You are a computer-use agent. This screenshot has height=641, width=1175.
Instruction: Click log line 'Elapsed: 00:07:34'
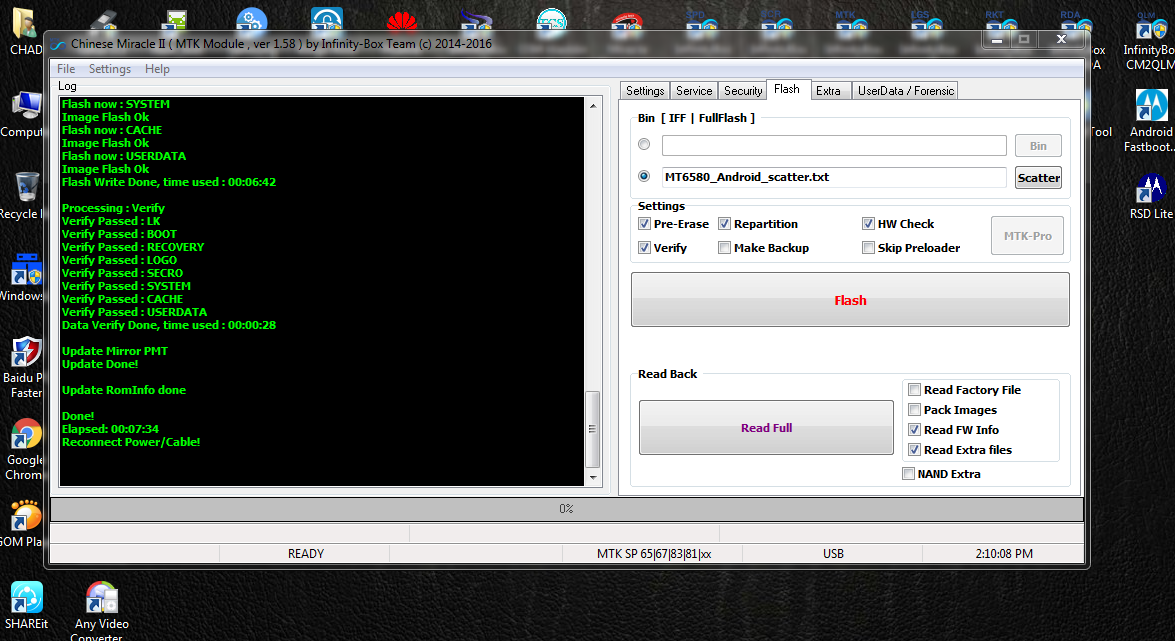(110, 429)
